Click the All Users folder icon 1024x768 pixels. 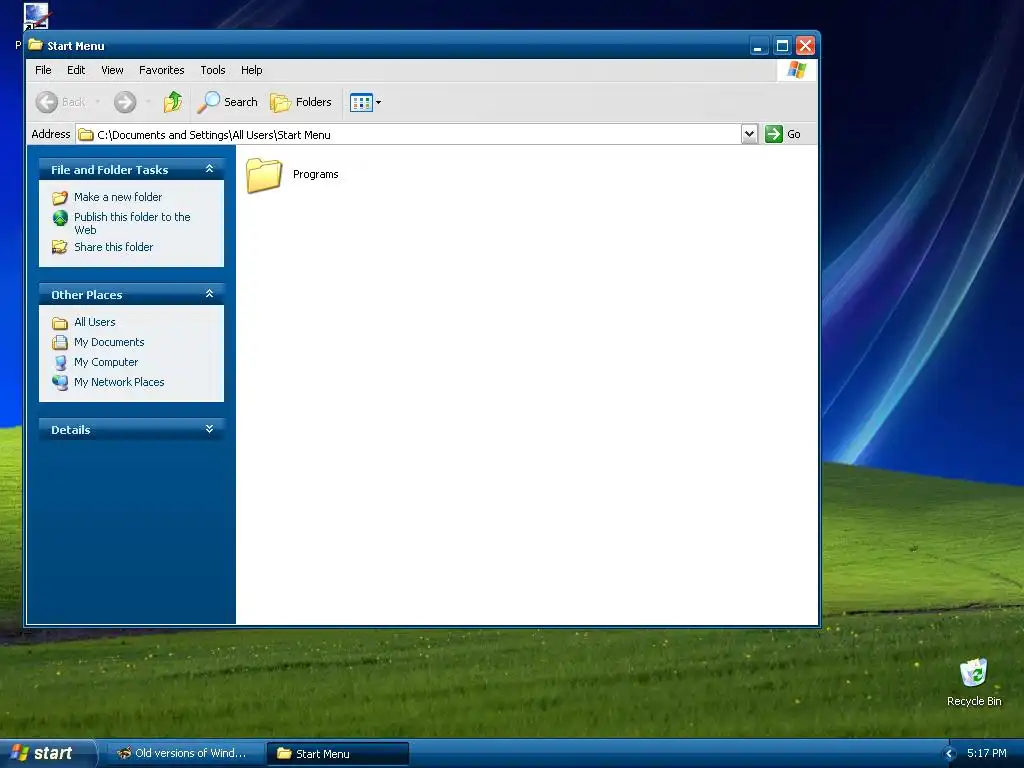click(60, 323)
